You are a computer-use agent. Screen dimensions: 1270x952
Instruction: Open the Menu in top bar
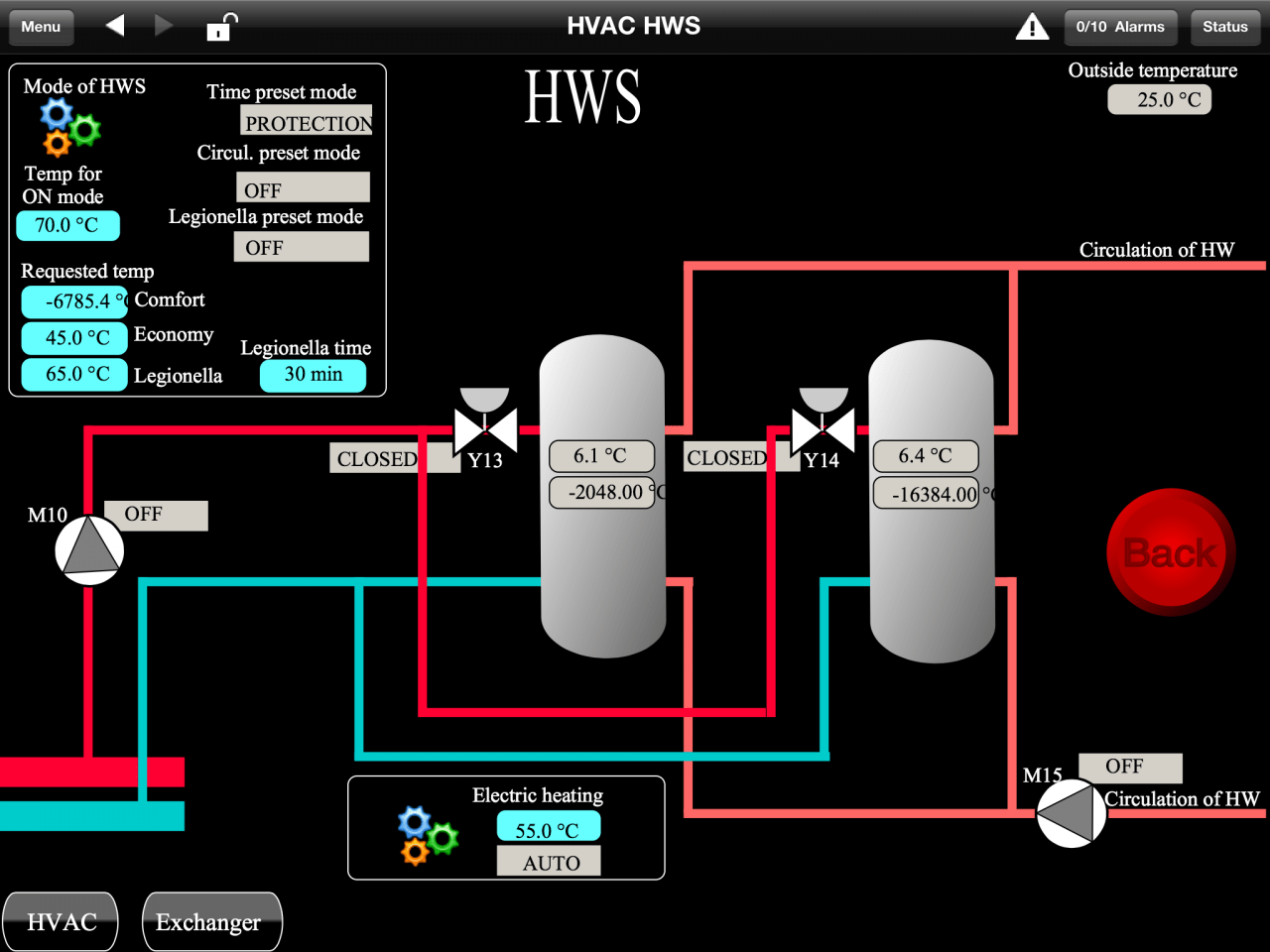click(41, 27)
